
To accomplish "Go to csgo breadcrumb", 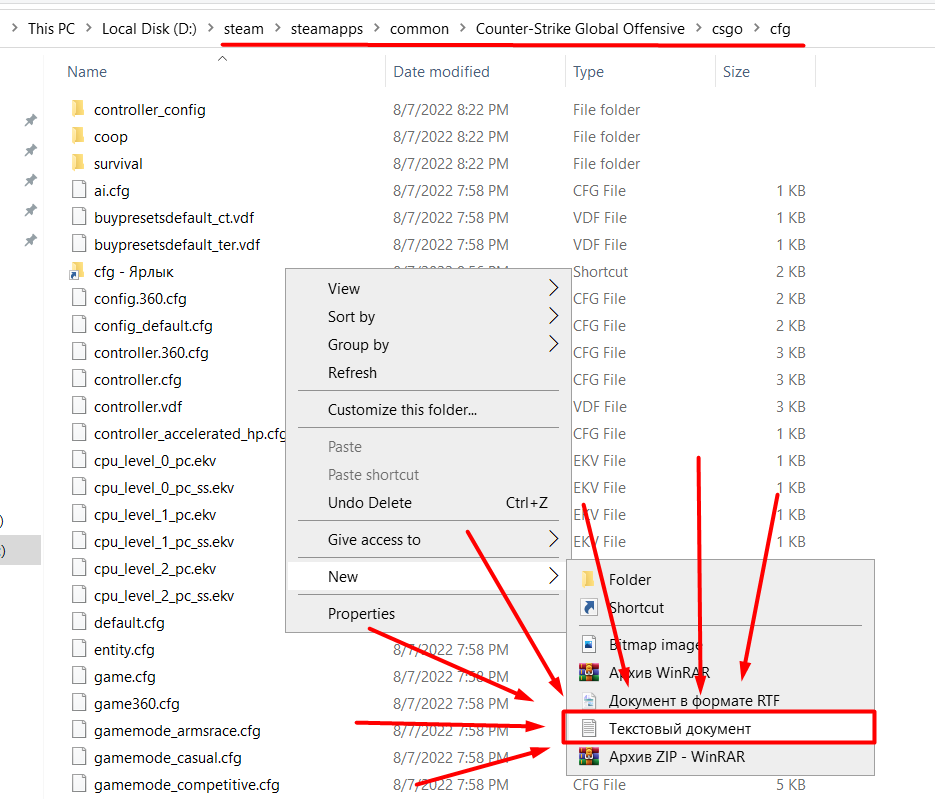I will click(727, 29).
